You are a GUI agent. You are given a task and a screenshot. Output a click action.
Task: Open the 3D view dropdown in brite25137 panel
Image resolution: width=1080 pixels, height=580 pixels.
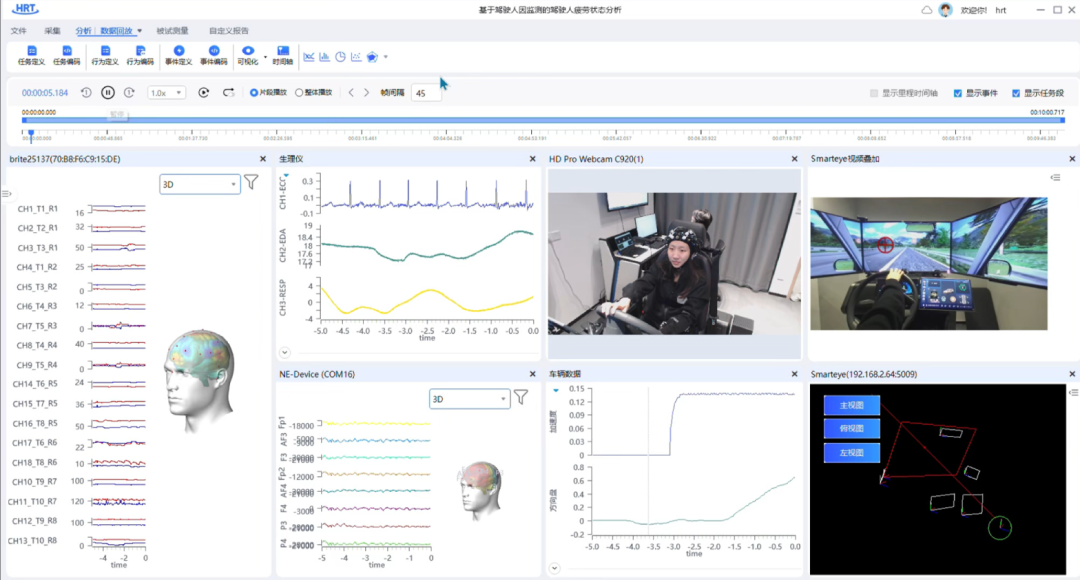pyautogui.click(x=200, y=184)
